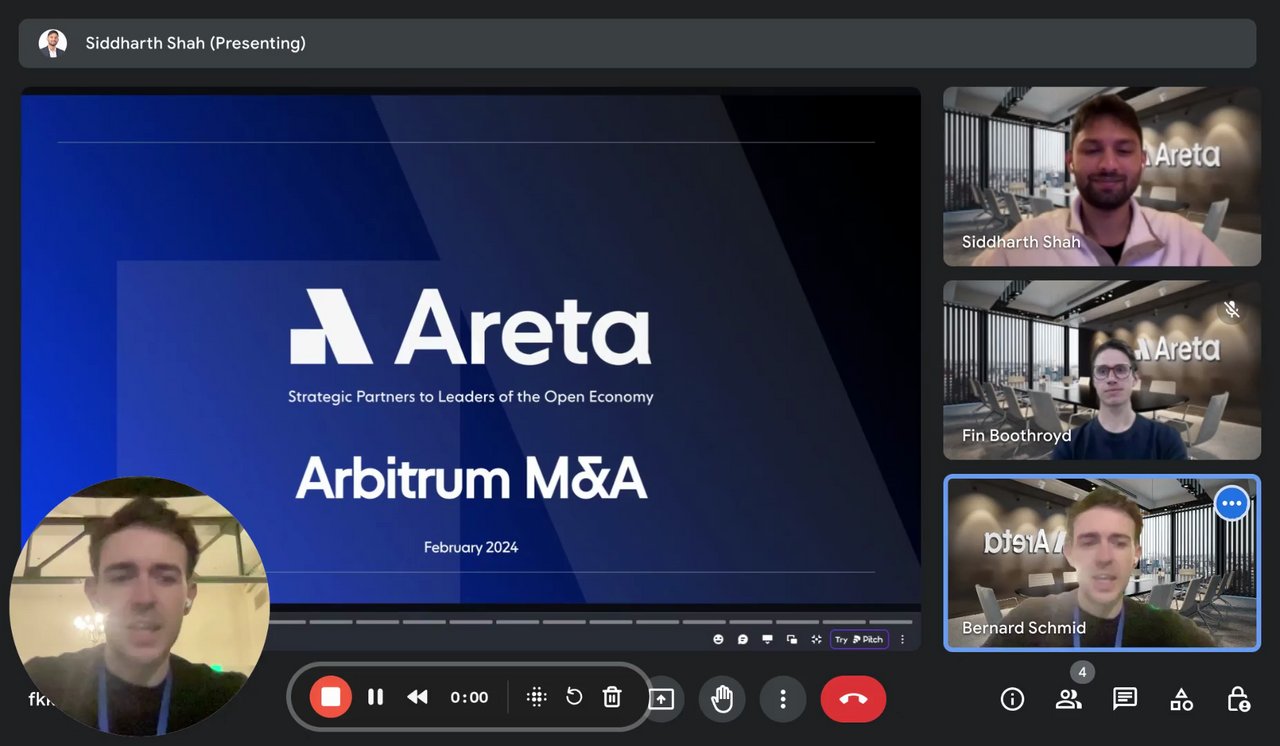This screenshot has width=1280, height=746.
Task: Click the 'Siddharth Shah (Presenting)' label
Action: point(196,43)
